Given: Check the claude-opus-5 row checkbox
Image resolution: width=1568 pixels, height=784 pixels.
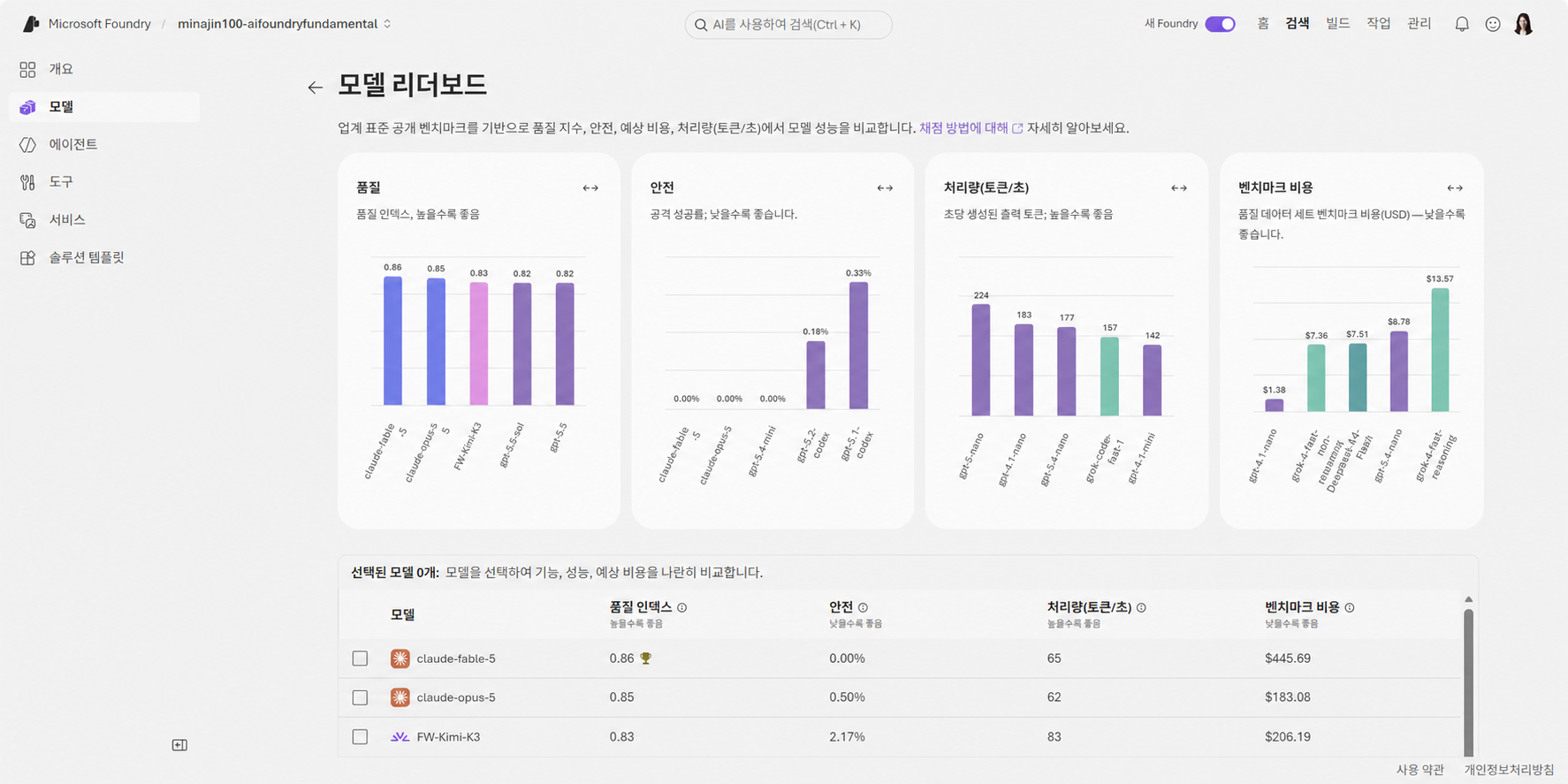Looking at the screenshot, I should pyautogui.click(x=360, y=697).
